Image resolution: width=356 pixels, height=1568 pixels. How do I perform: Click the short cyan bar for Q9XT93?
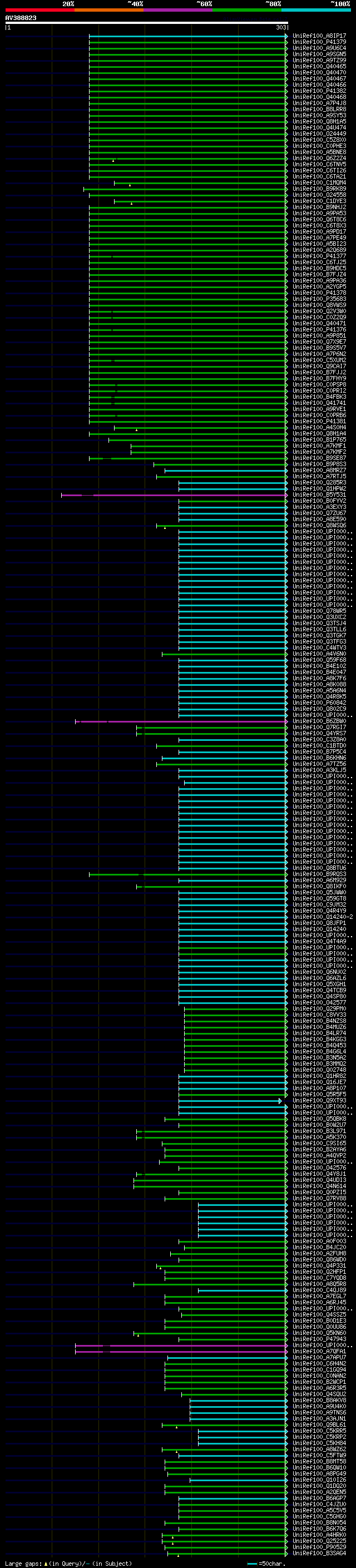(x=230, y=1101)
